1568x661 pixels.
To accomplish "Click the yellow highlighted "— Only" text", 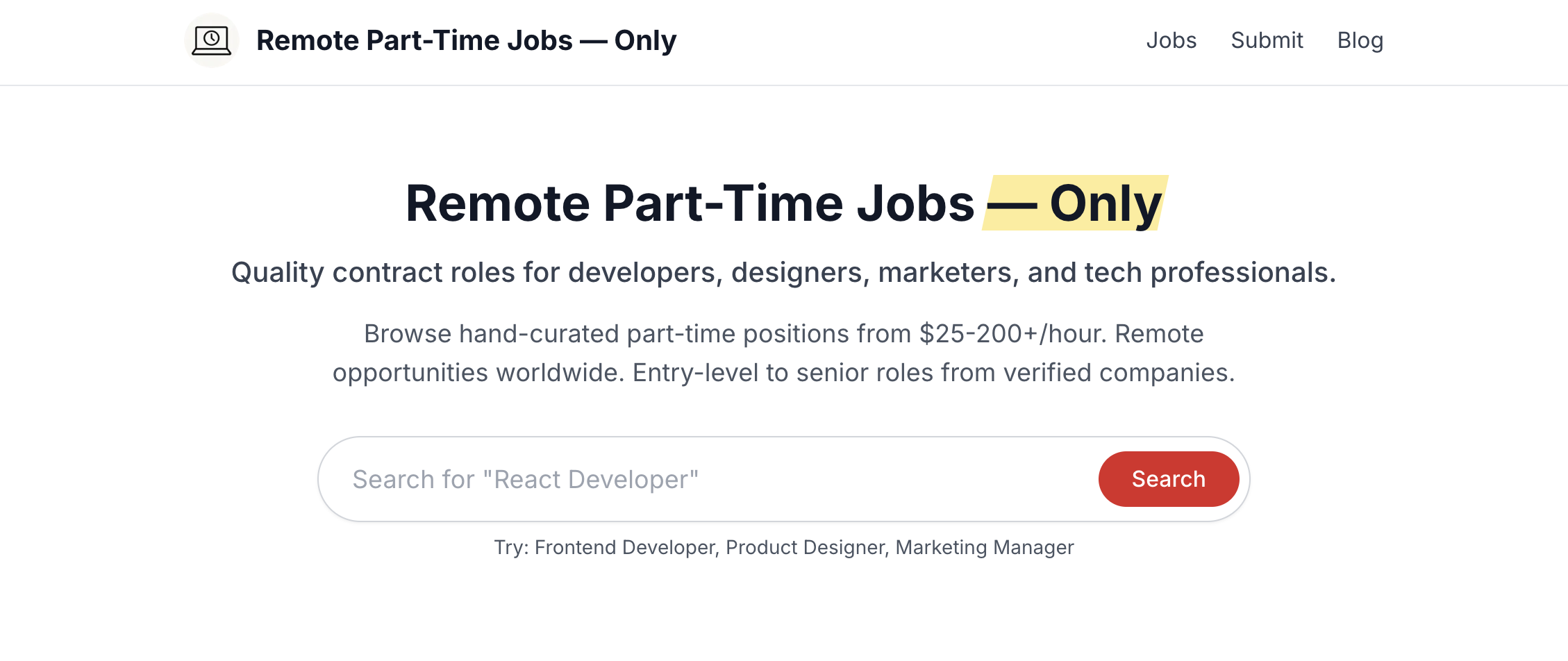I will pos(1075,203).
